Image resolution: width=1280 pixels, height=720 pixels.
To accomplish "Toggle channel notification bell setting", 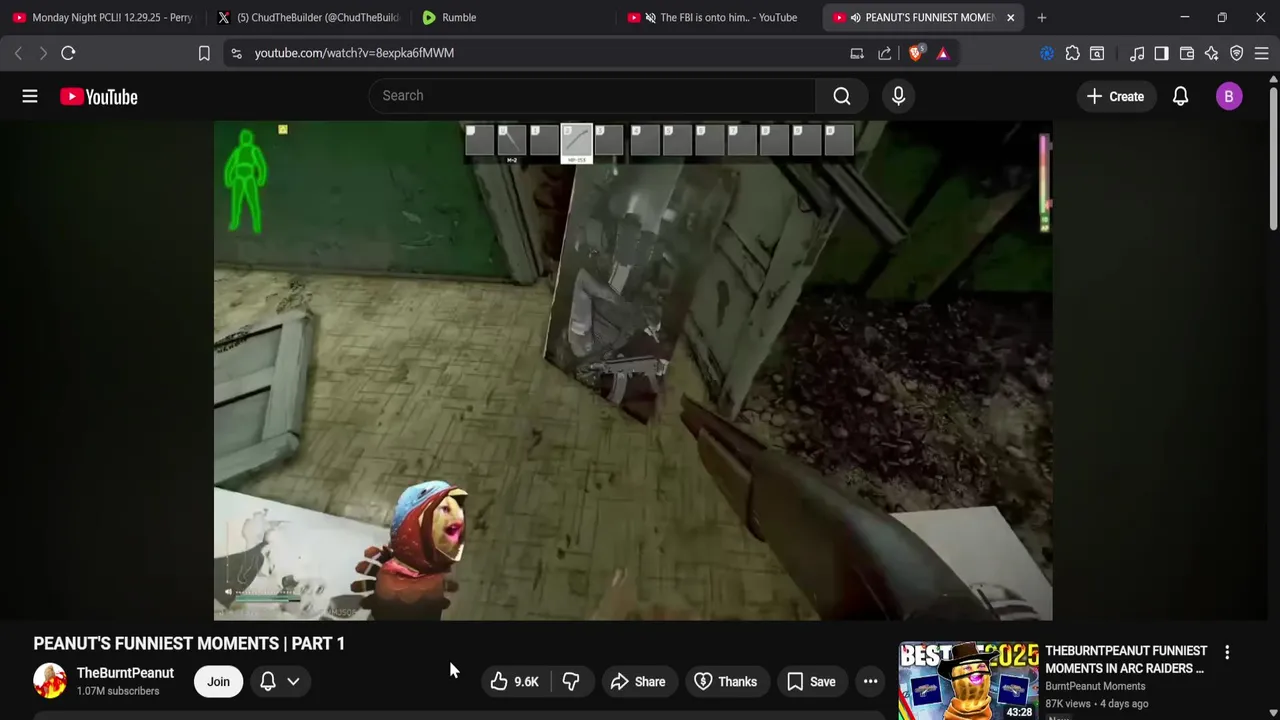I will tap(268, 682).
